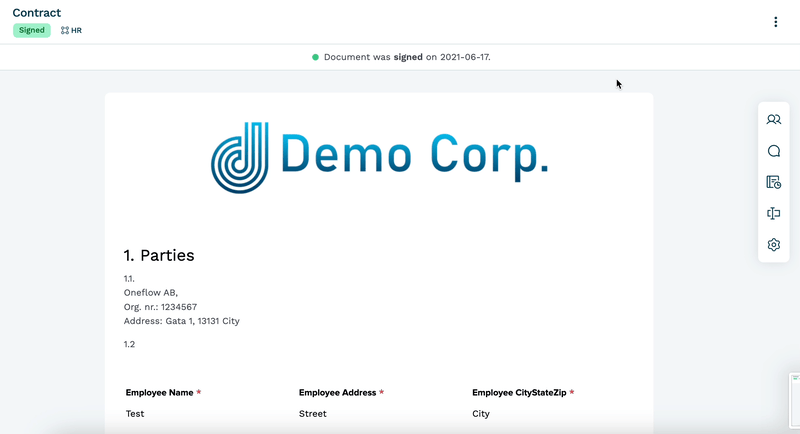Click the '1.2' clause number
Viewport: 800px width, 434px height.
point(129,344)
